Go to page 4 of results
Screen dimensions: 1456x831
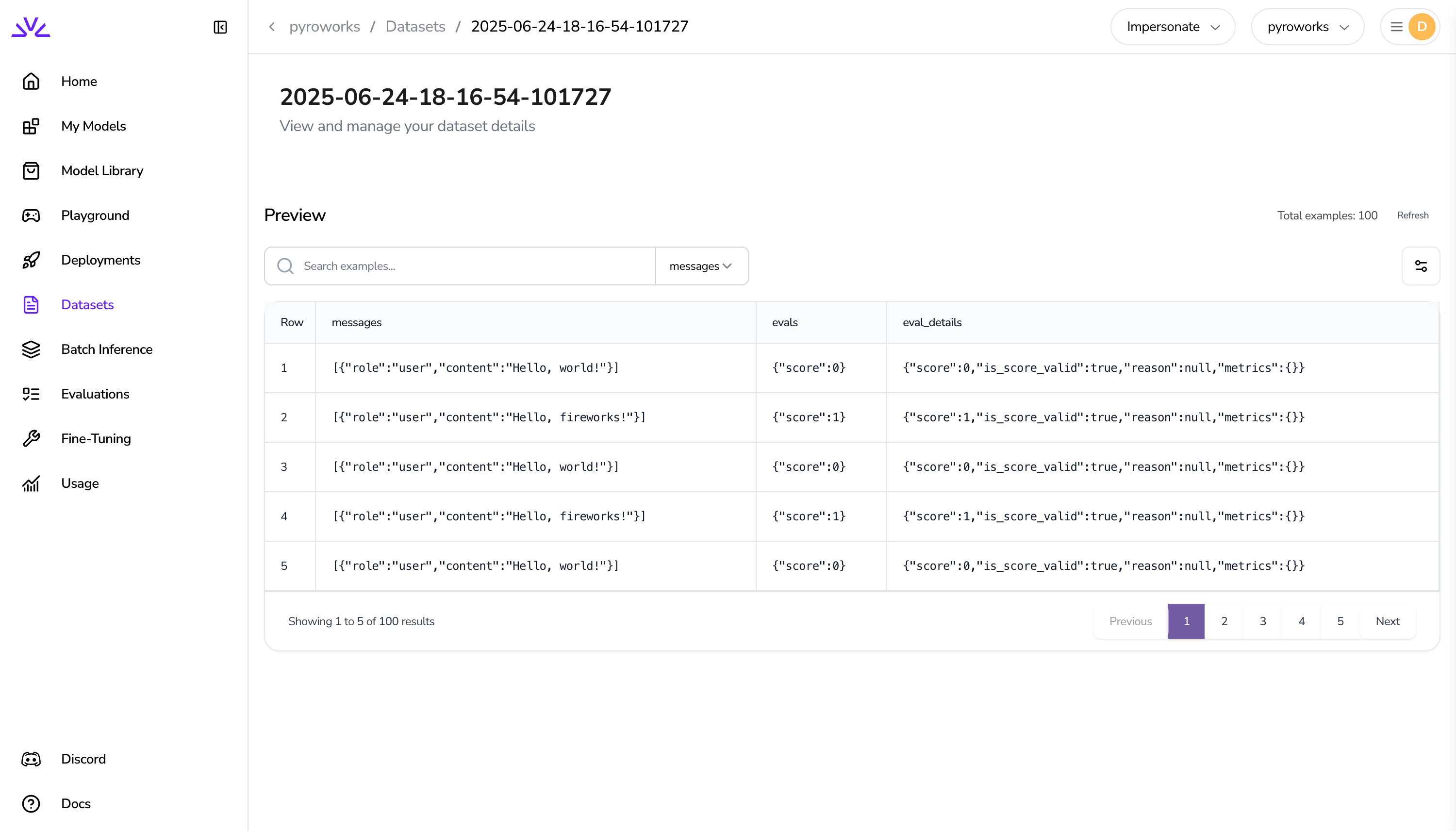pyautogui.click(x=1302, y=621)
